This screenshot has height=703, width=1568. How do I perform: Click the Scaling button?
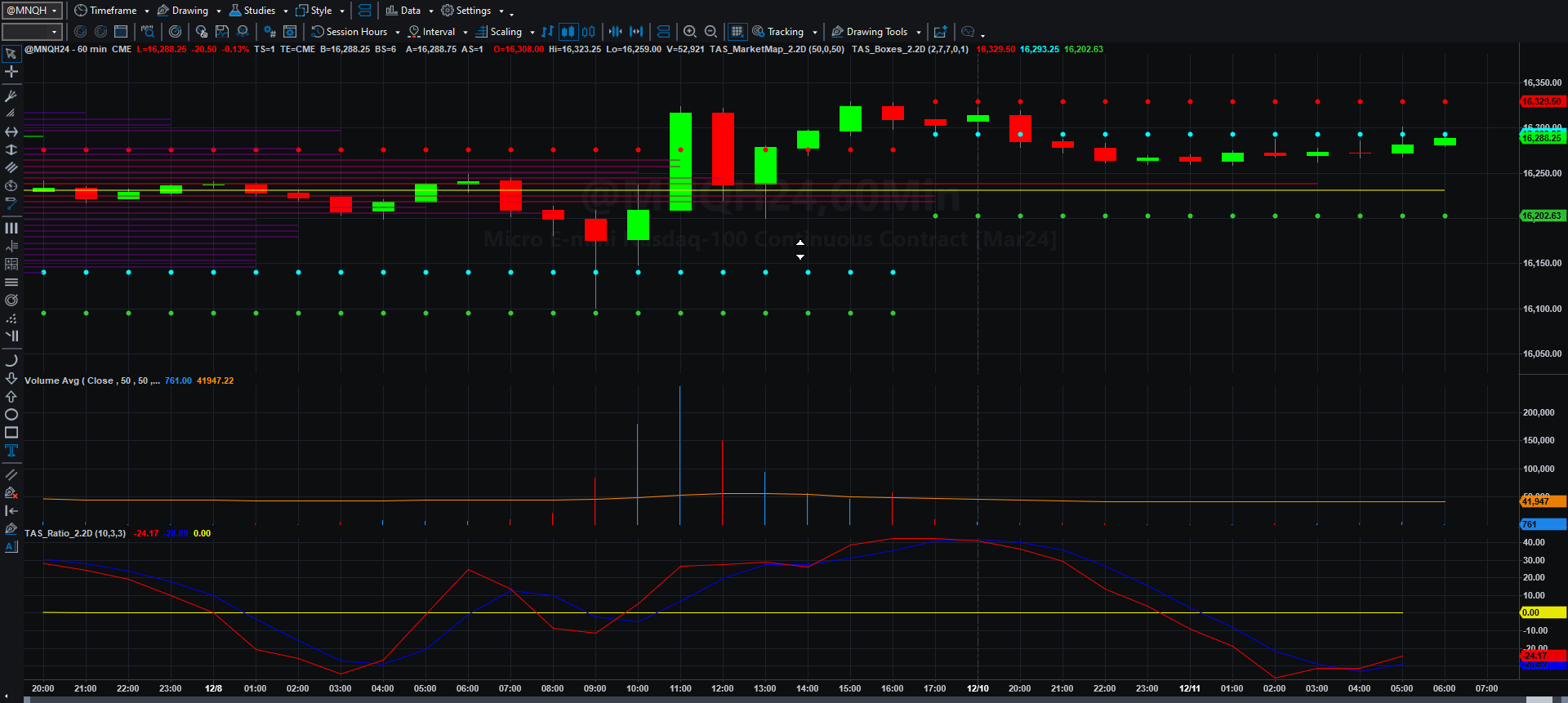click(x=505, y=32)
